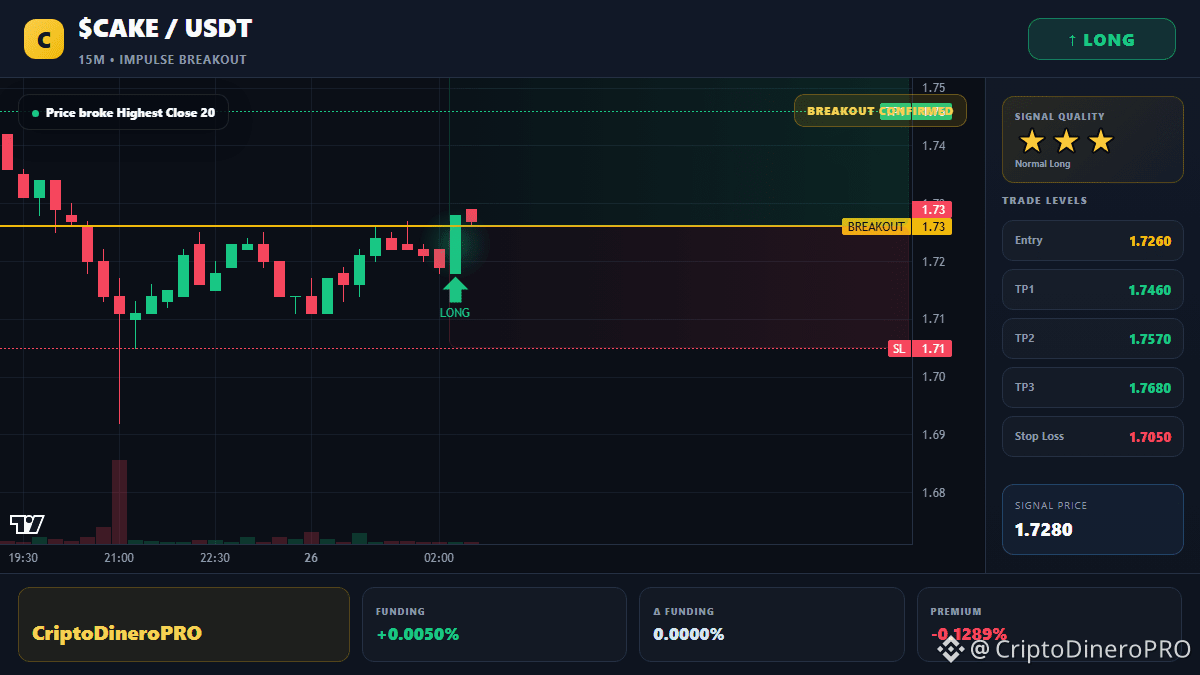Click the CriptoDineroPRO brand card
The image size is (1200, 675).
184,624
